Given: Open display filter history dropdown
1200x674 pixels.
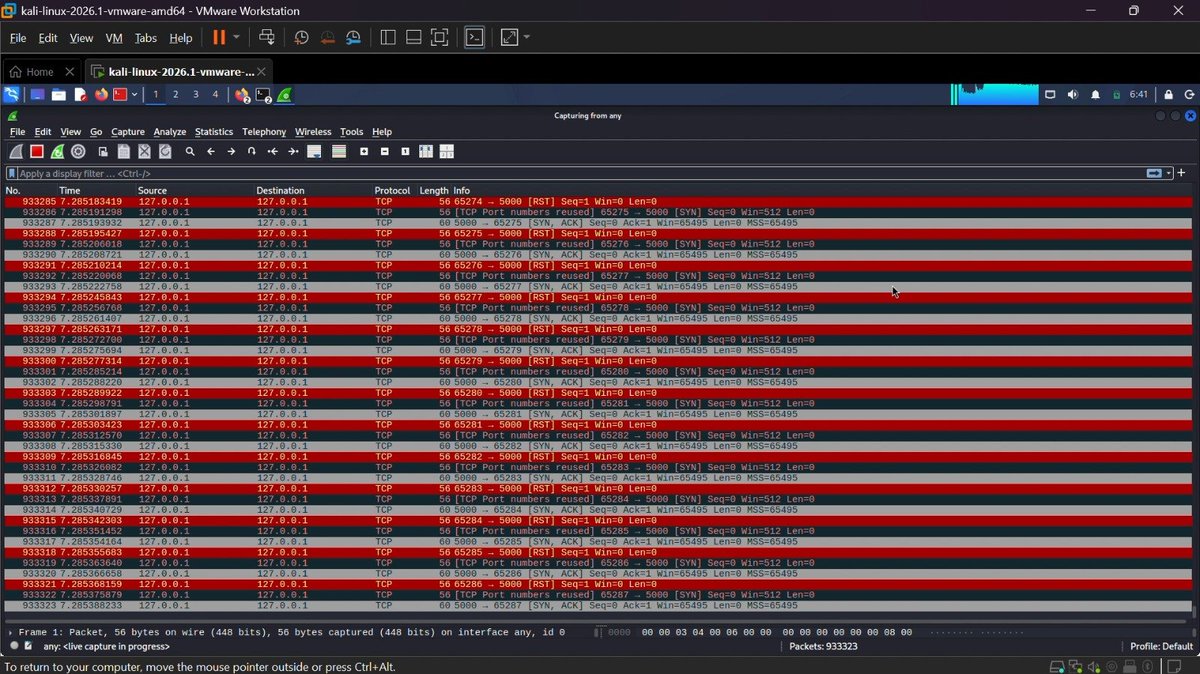Looking at the screenshot, I should coord(1169,173).
